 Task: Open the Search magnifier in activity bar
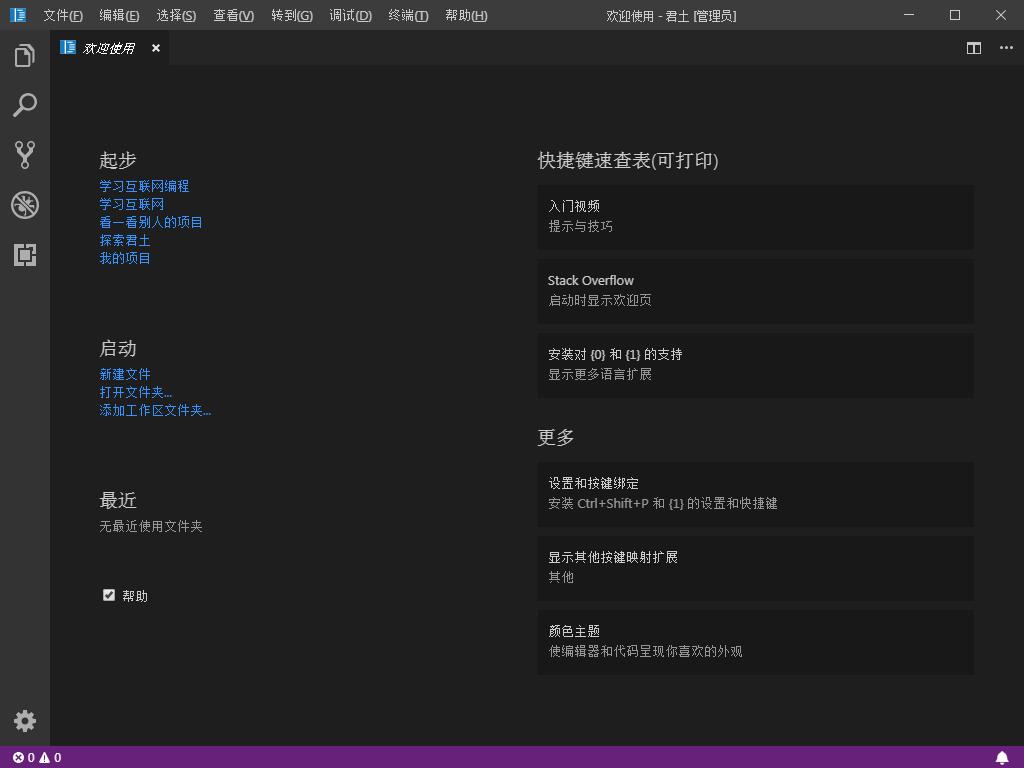(25, 105)
